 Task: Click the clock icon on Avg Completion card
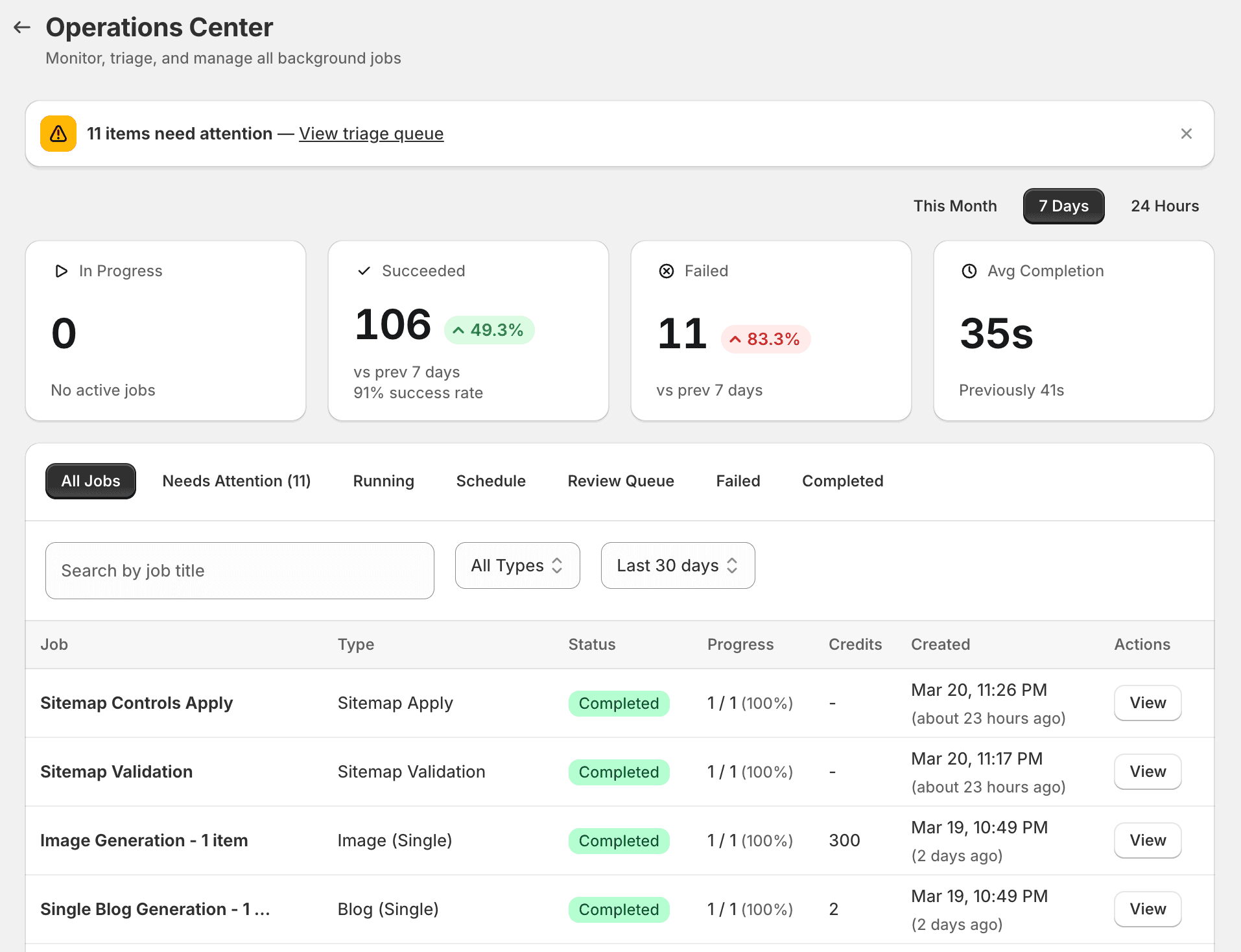(968, 271)
